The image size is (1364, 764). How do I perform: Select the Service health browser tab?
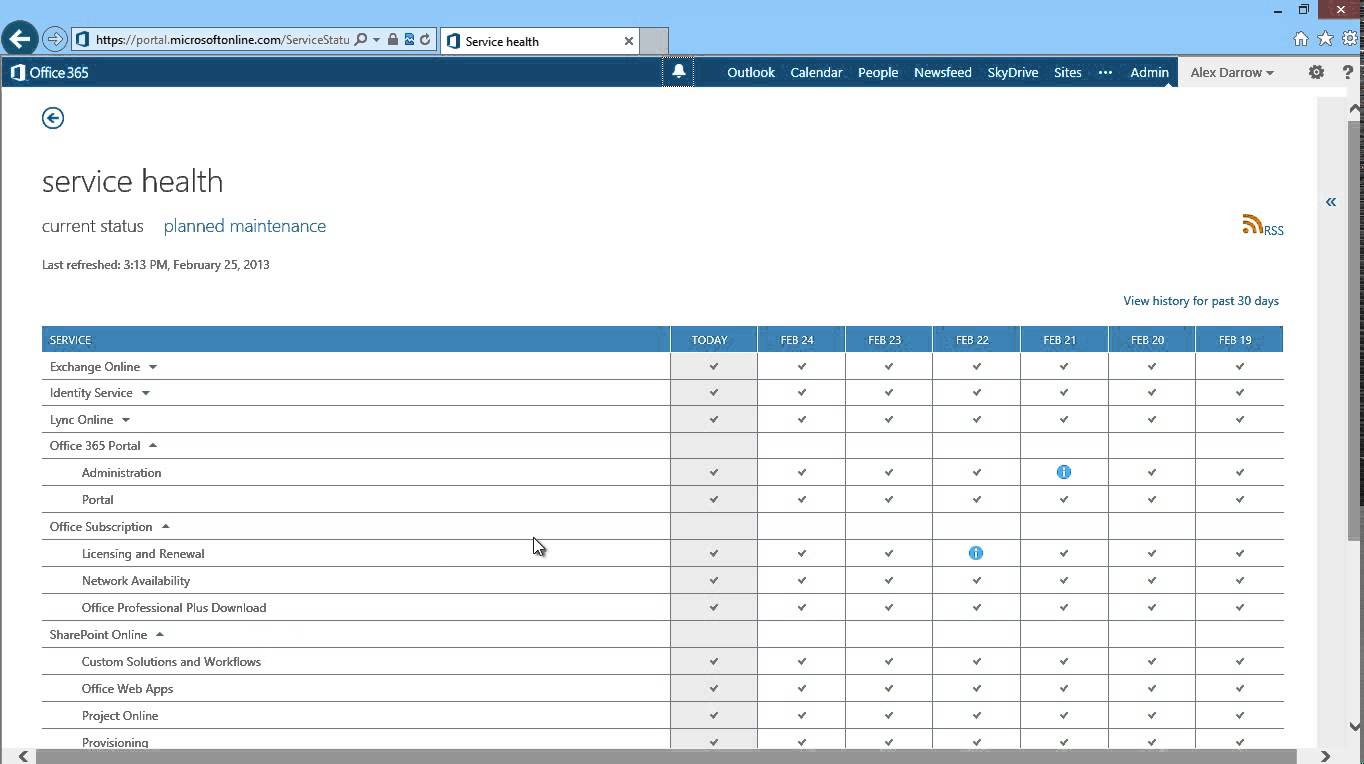coord(539,41)
